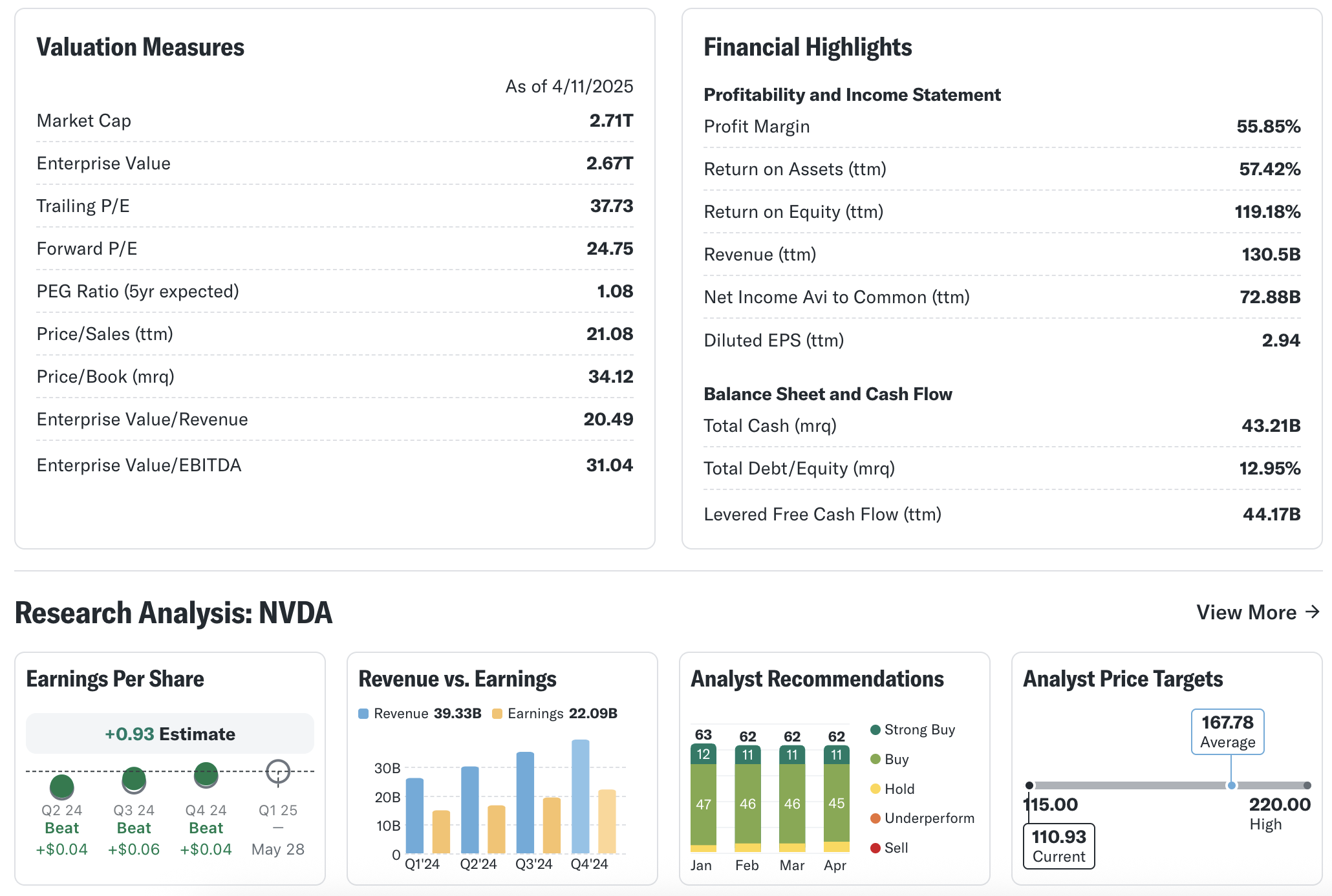Click the View More arrow link
The image size is (1332, 896).
[x=1257, y=612]
